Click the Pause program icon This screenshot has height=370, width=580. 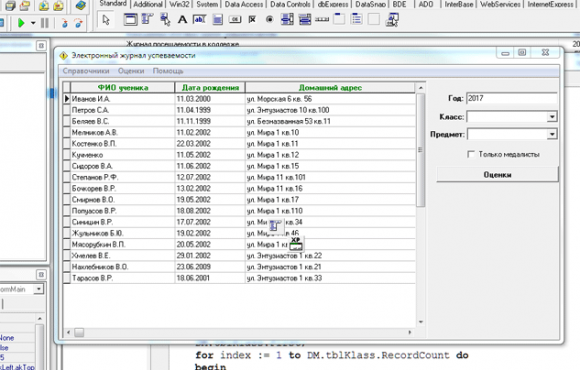(45, 23)
